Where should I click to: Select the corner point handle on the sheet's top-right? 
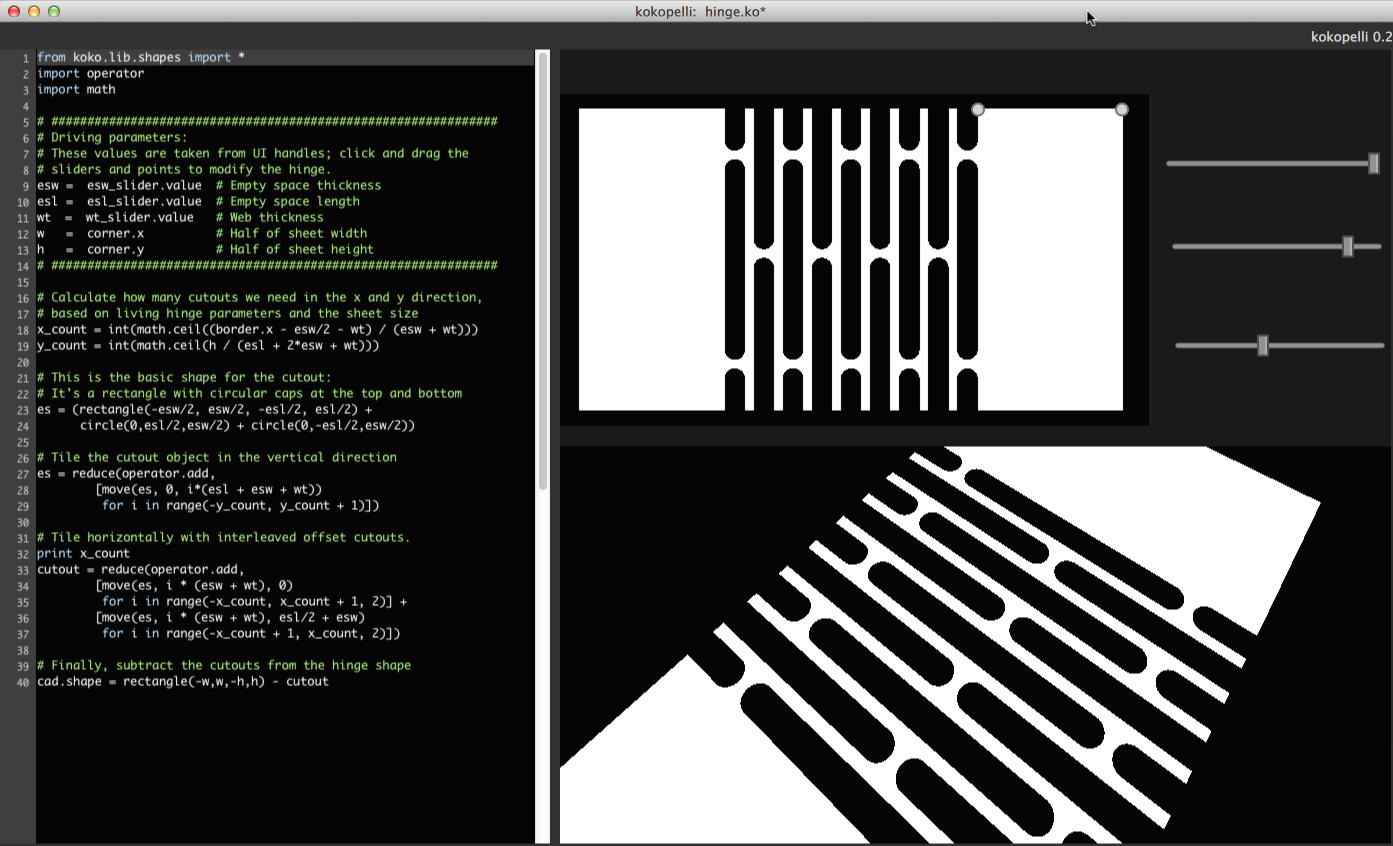tap(1122, 109)
